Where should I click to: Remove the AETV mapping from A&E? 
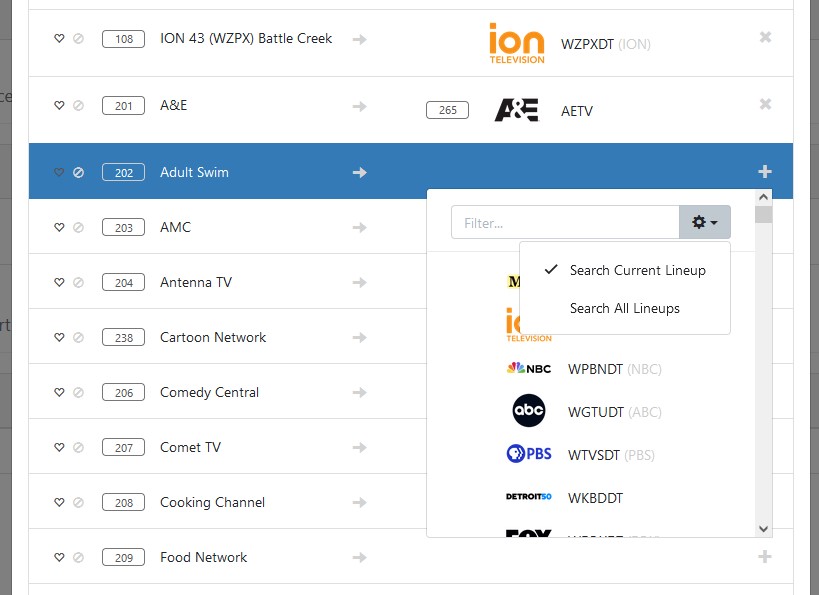(x=765, y=105)
